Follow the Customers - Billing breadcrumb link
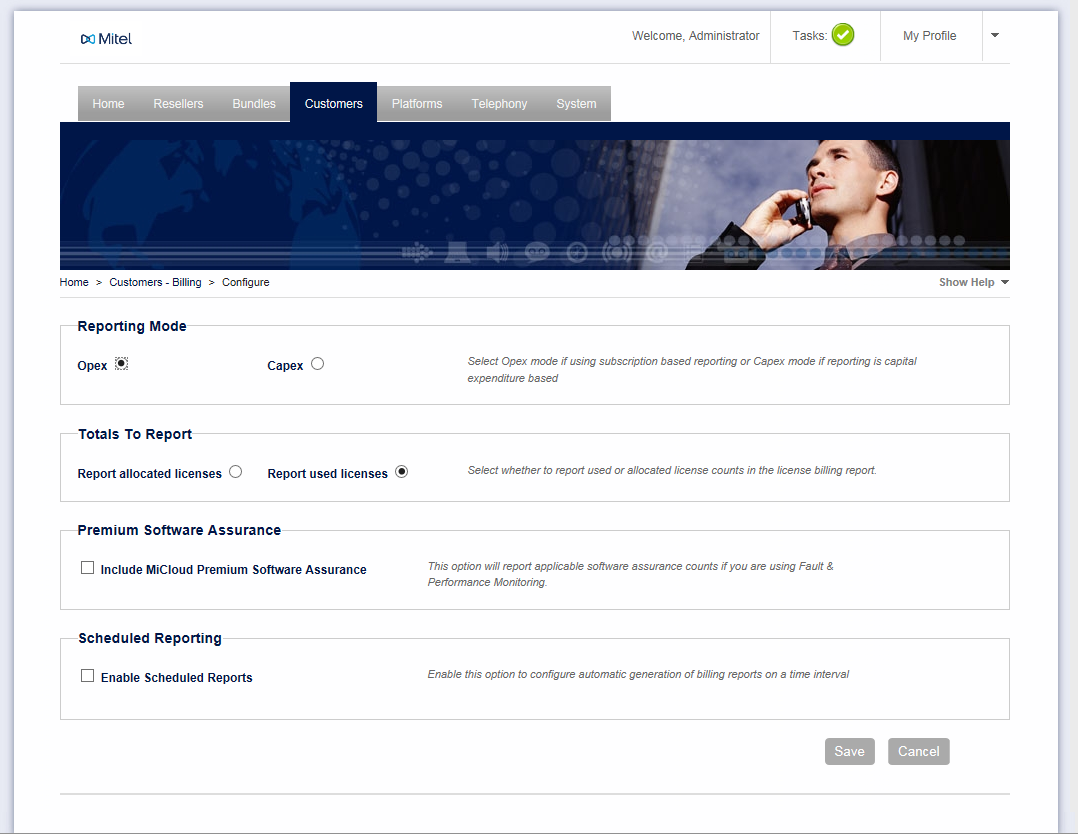 tap(155, 283)
